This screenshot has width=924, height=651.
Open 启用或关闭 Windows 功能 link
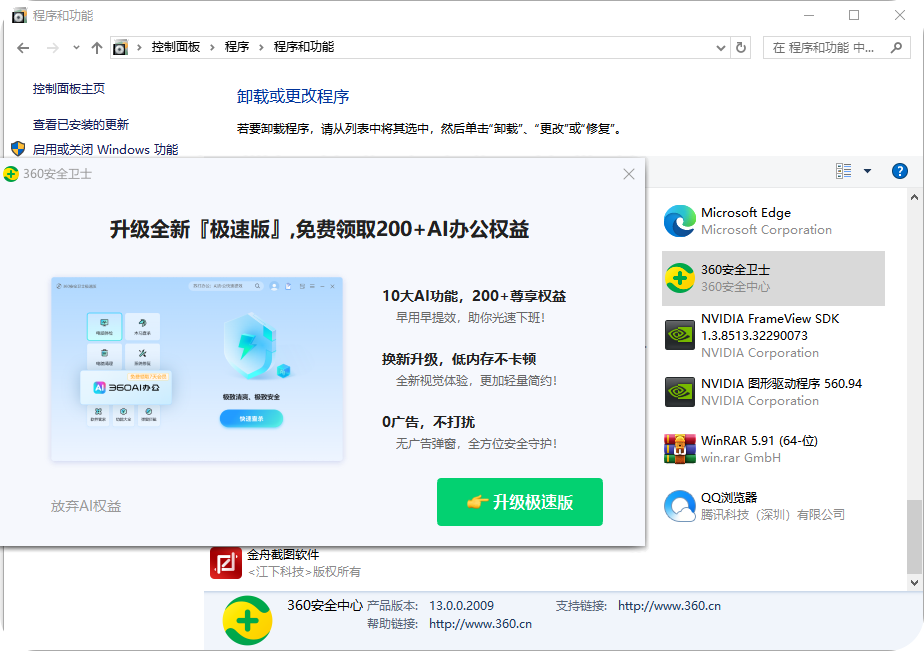(x=105, y=149)
